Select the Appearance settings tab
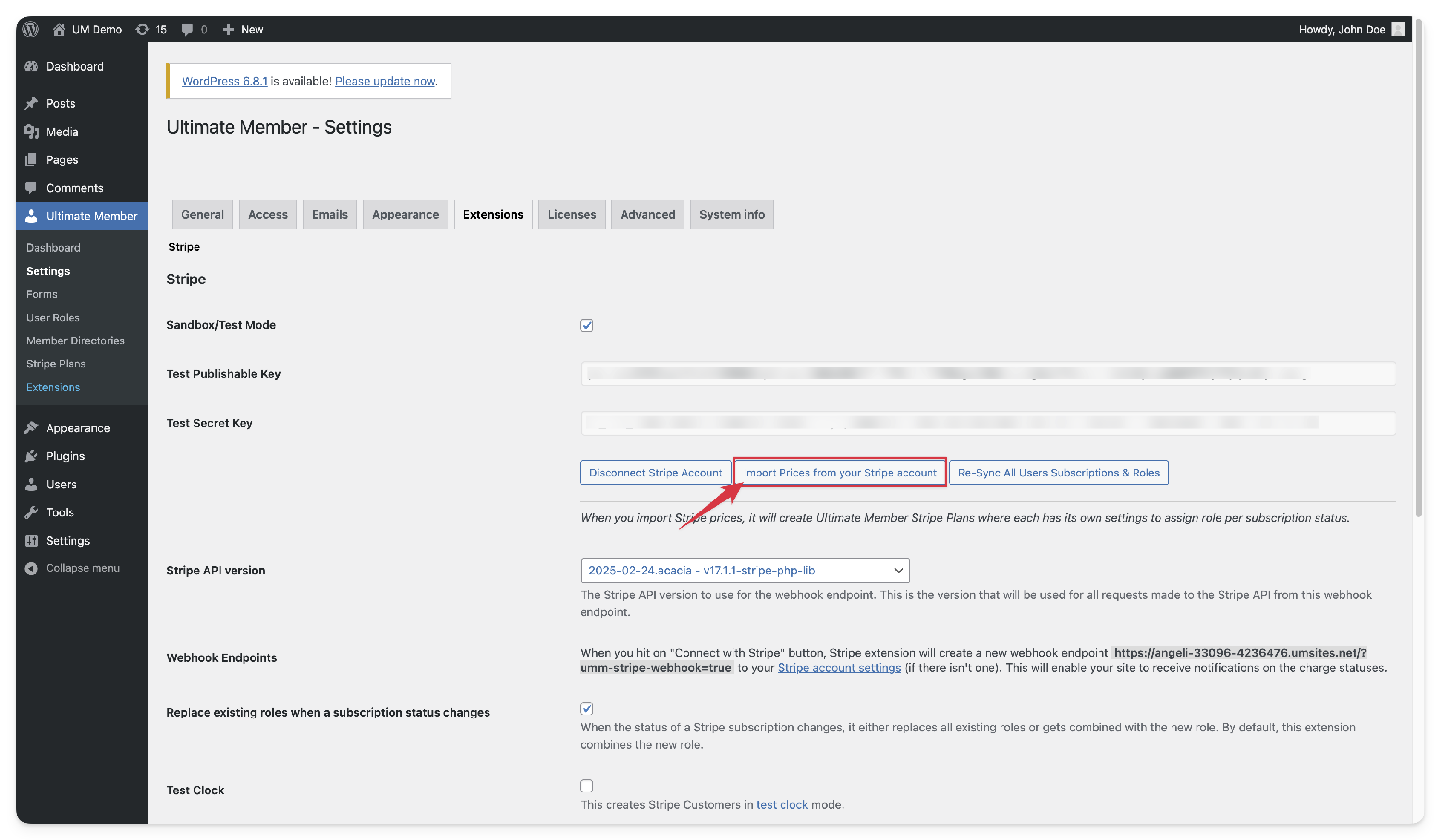1441x840 pixels. [405, 214]
